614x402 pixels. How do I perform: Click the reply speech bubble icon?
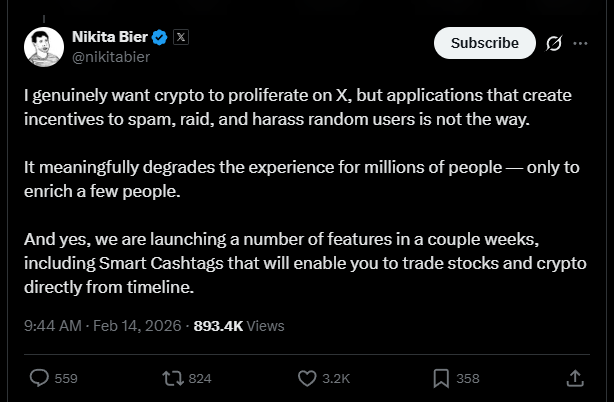40,378
